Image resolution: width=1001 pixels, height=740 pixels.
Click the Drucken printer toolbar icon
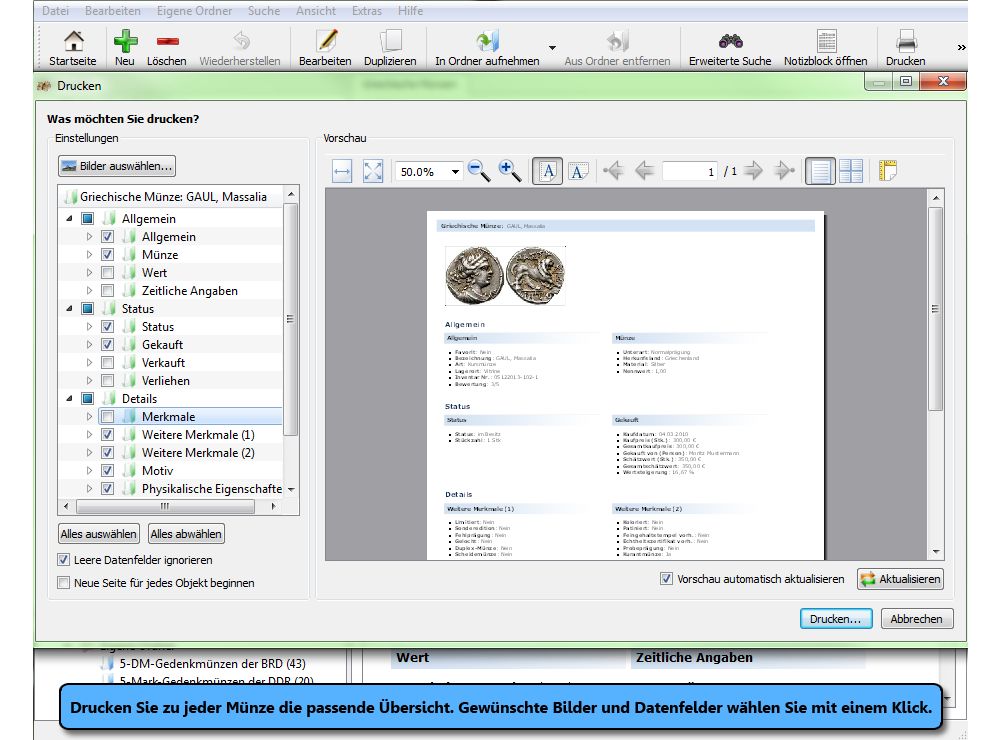[906, 41]
